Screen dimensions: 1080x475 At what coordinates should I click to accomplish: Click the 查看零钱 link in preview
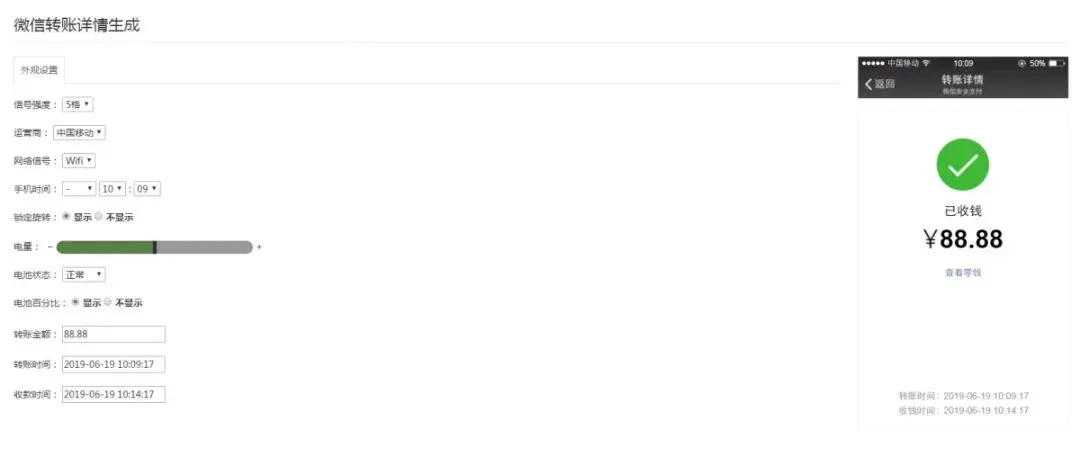[962, 273]
